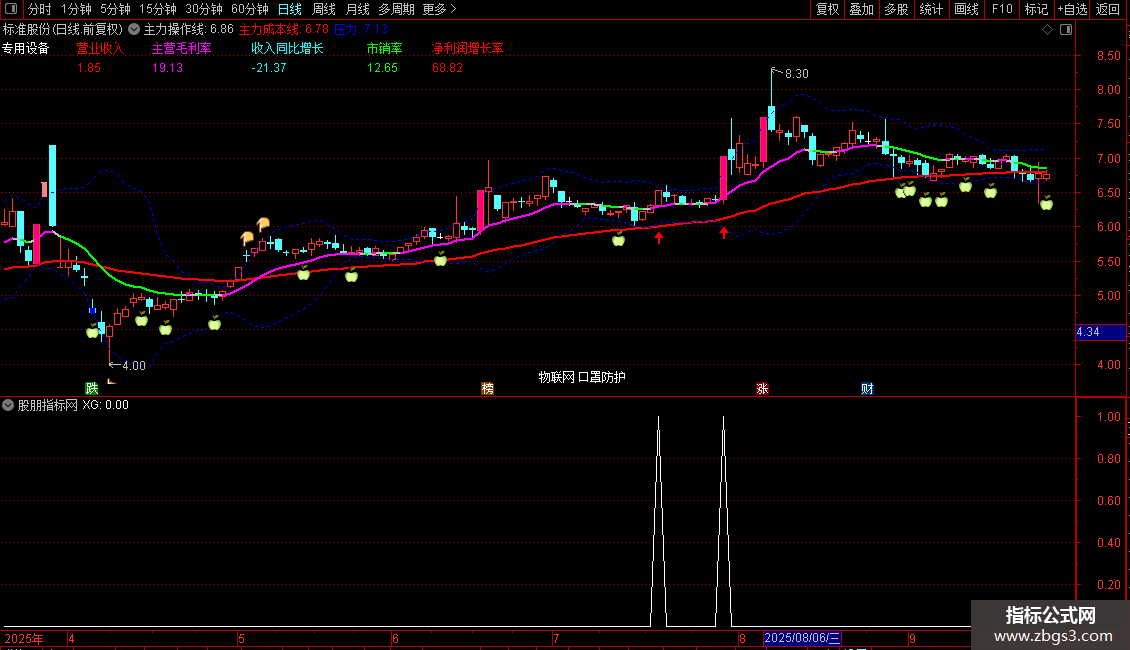Click the orange 榜 event marker
Screen dimensions: 1130x650
tap(488, 388)
